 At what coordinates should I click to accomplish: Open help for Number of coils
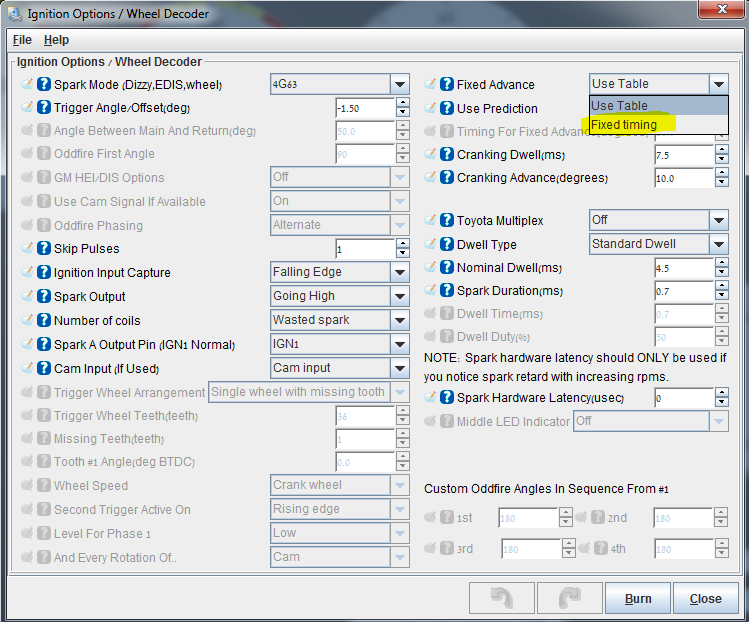click(43, 320)
